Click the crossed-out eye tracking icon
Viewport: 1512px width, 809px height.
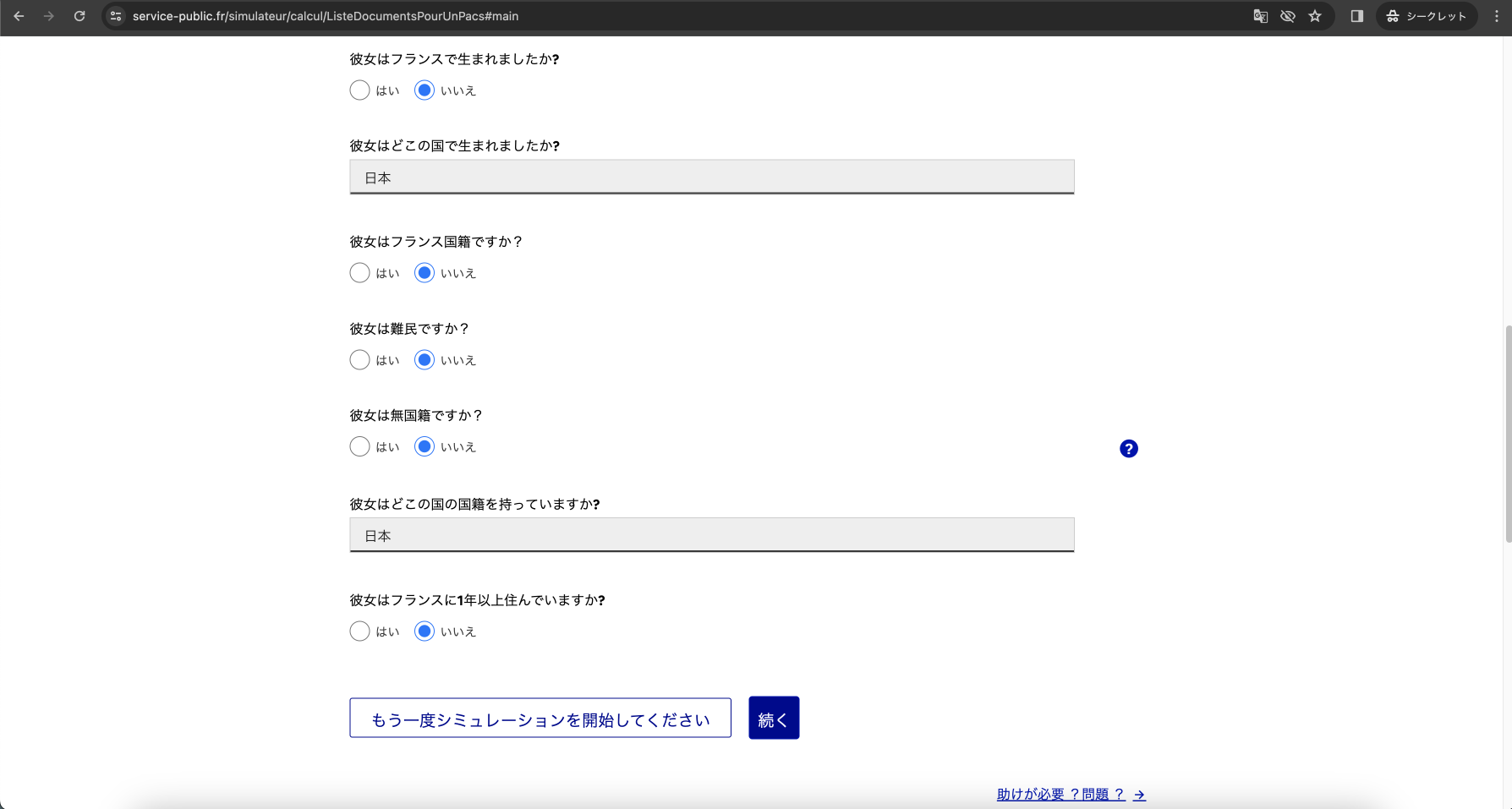coord(1287,16)
